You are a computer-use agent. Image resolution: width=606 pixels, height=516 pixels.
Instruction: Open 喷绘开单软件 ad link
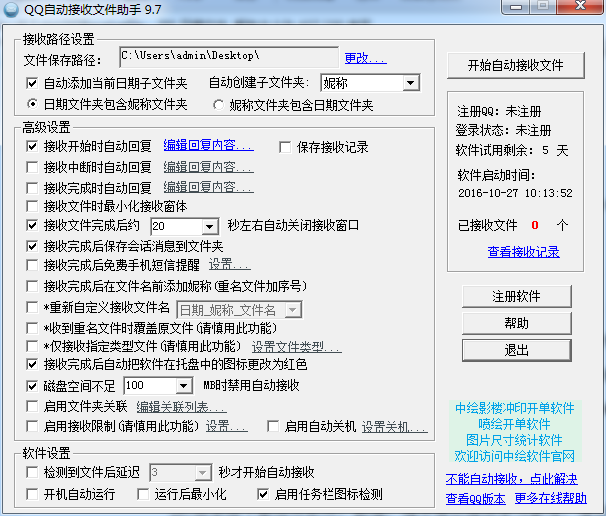click(514, 424)
